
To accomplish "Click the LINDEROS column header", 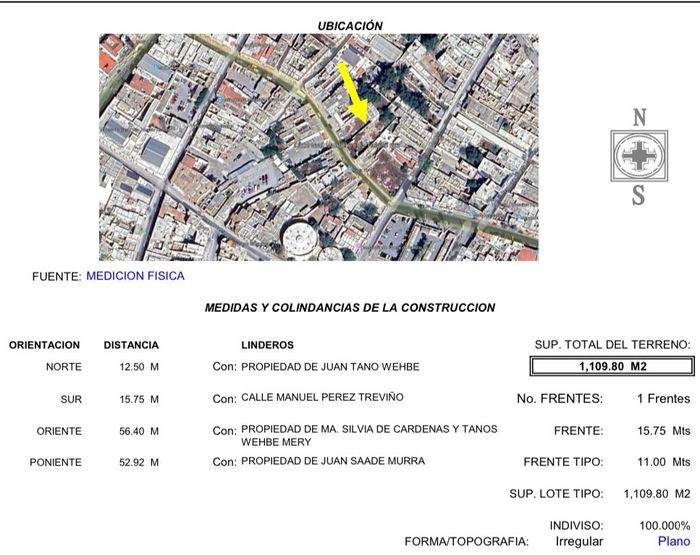I will point(267,345).
